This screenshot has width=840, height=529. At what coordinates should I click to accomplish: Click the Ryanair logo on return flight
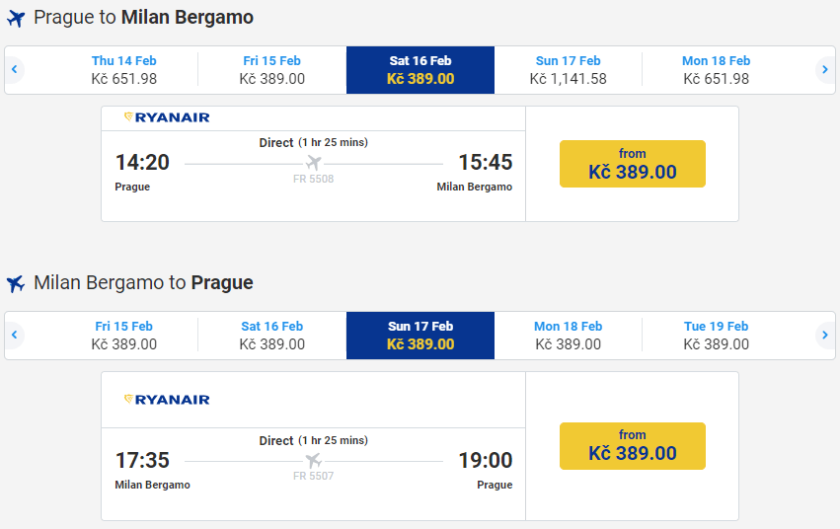(x=166, y=399)
